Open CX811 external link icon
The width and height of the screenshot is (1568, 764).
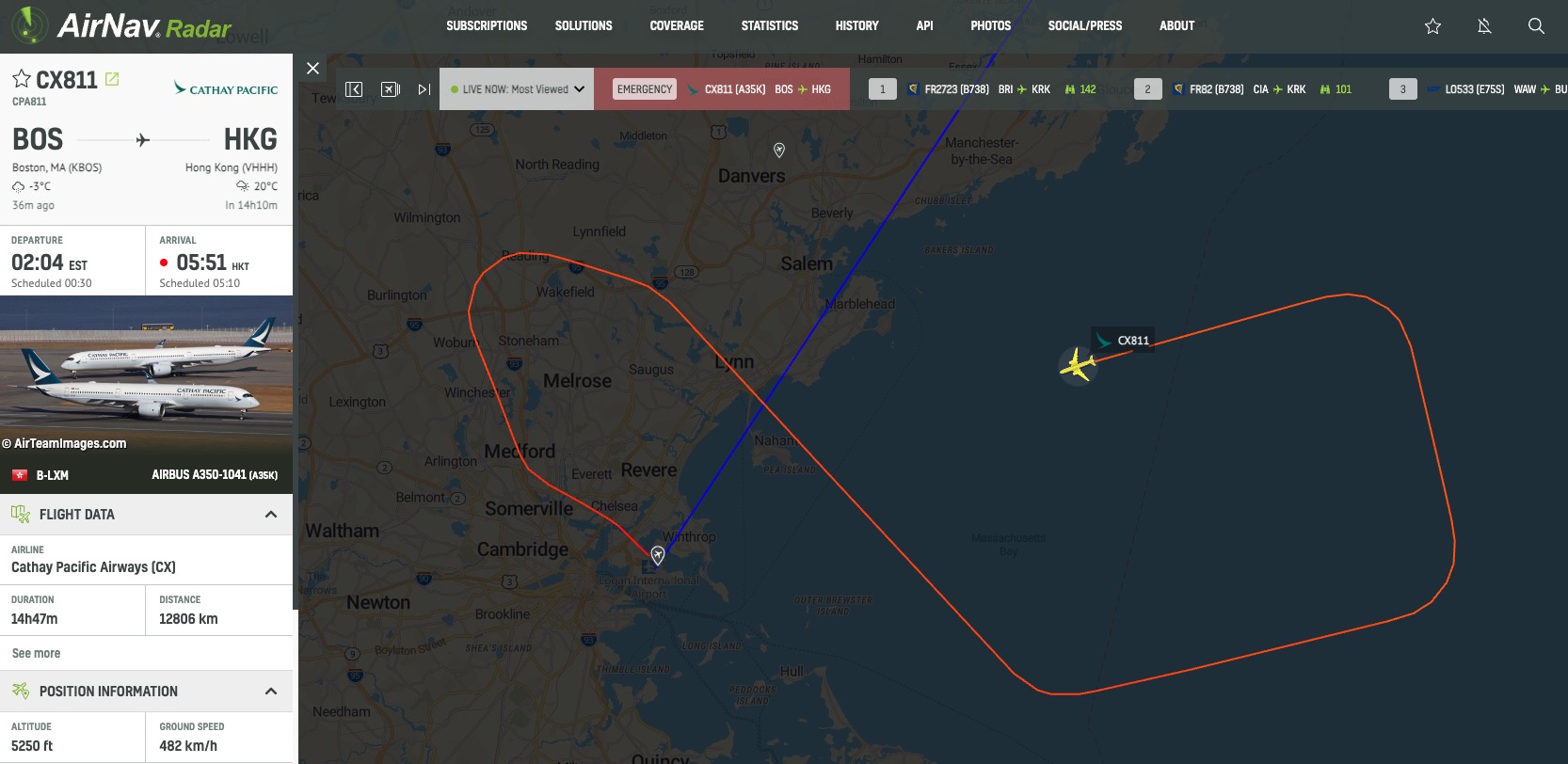[112, 79]
